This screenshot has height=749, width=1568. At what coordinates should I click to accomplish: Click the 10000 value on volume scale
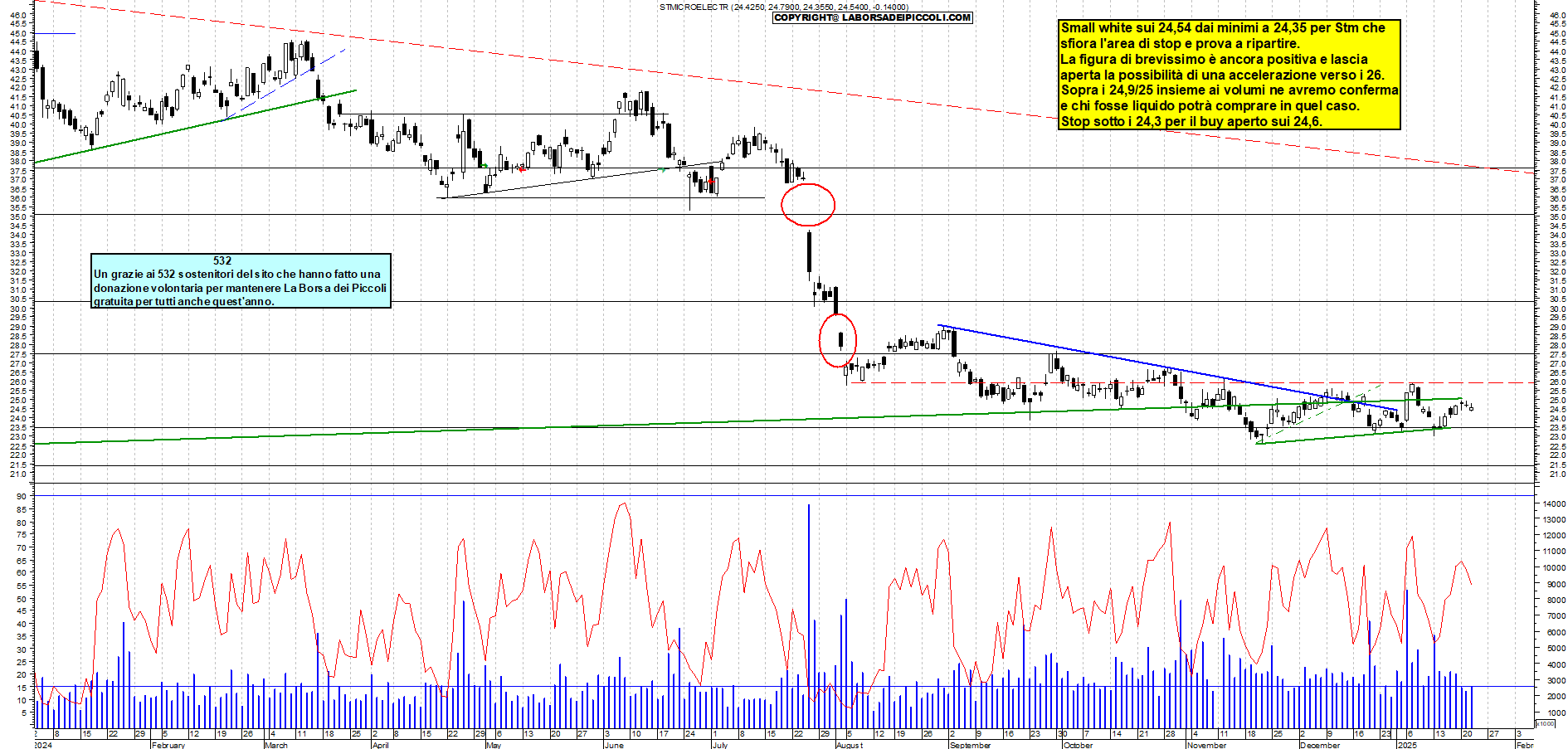point(1554,568)
